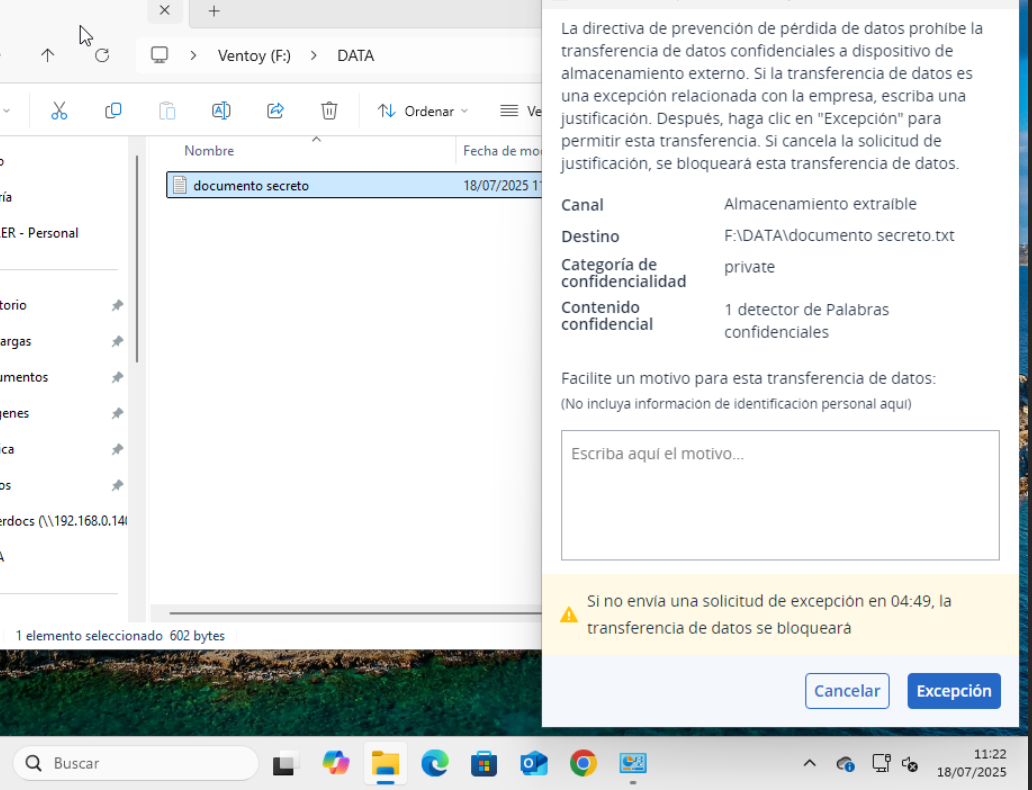Open Outlook from taskbar
Image resolution: width=1032 pixels, height=790 pixels.
534,763
